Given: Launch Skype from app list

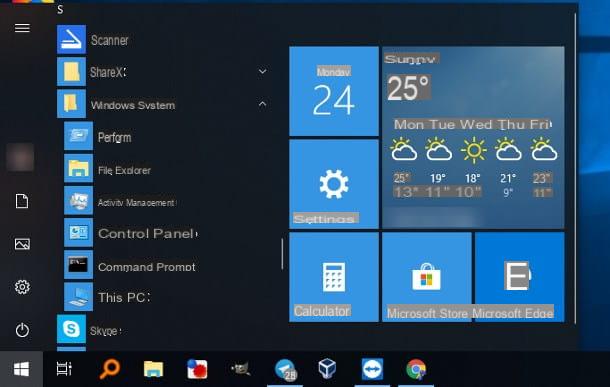Looking at the screenshot, I should tap(71, 329).
